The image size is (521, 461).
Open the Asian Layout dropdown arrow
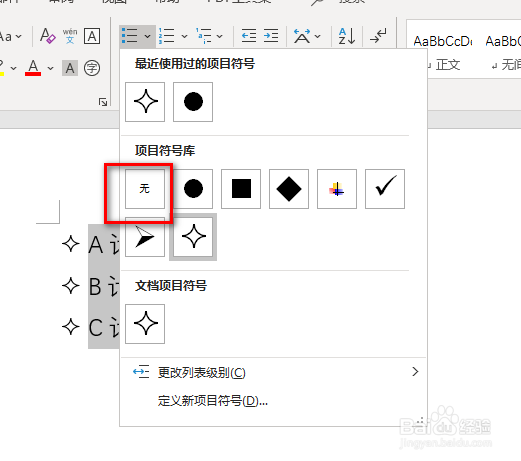click(x=318, y=36)
